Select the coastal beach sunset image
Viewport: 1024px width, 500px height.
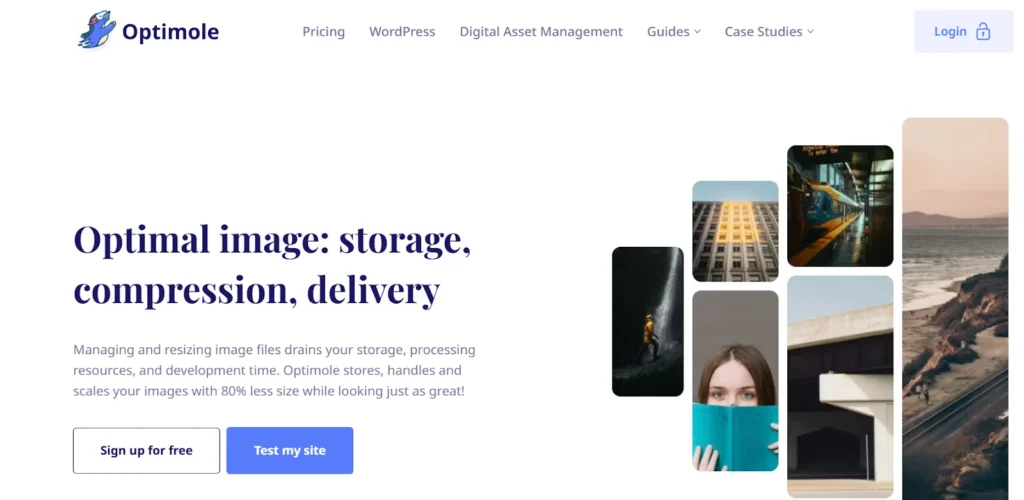coord(955,309)
